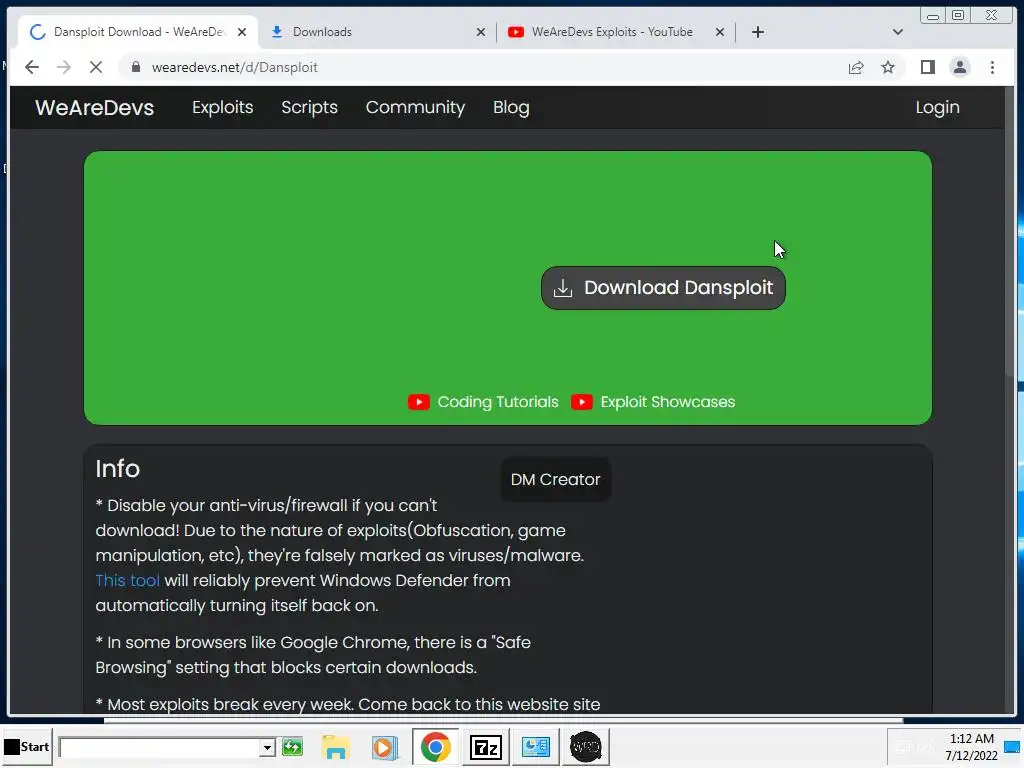Expand the taskbar address dropdown arrow

[x=267, y=747]
